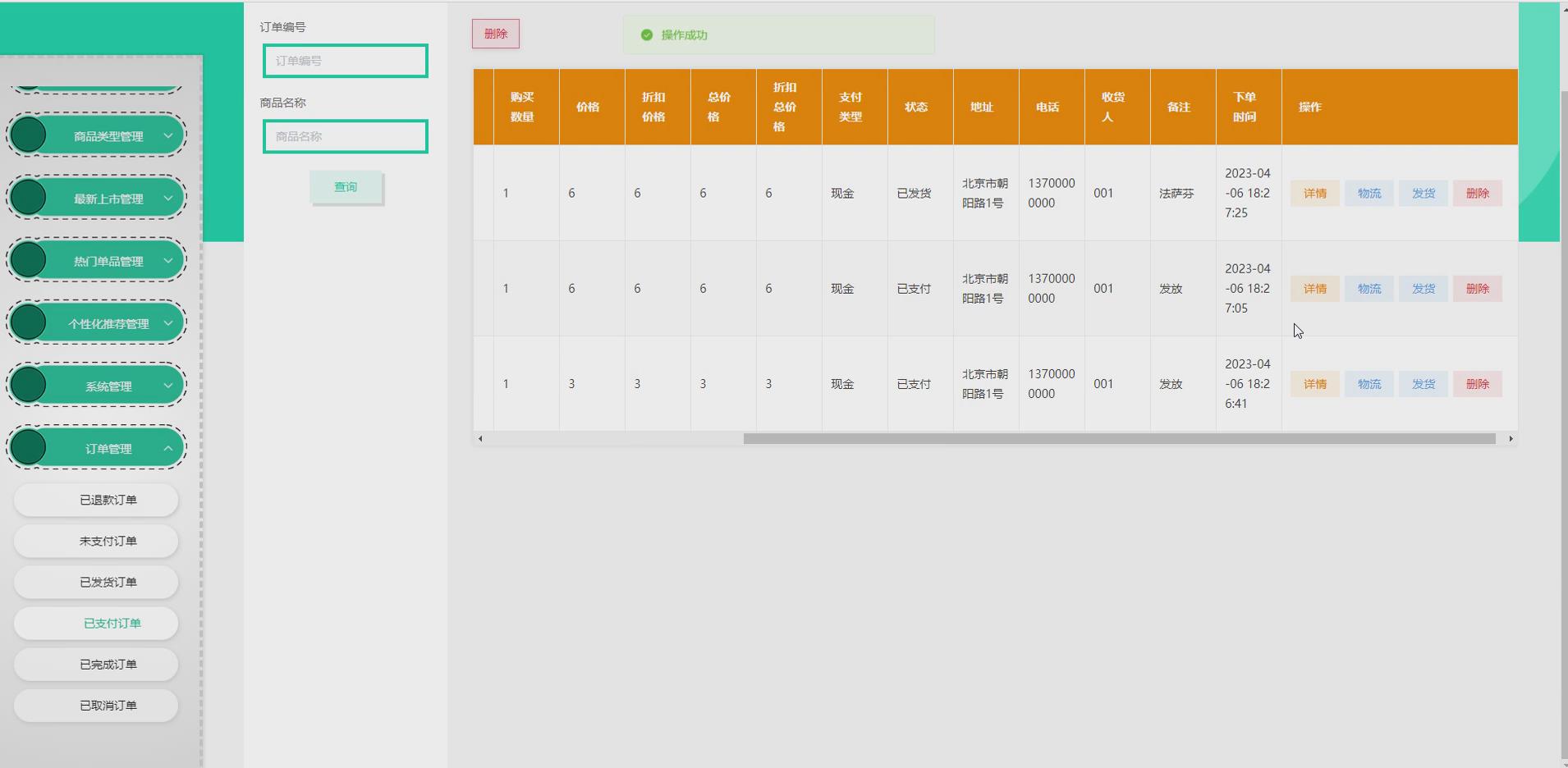
Task: Click the 折扣总价格 column header
Action: click(789, 107)
